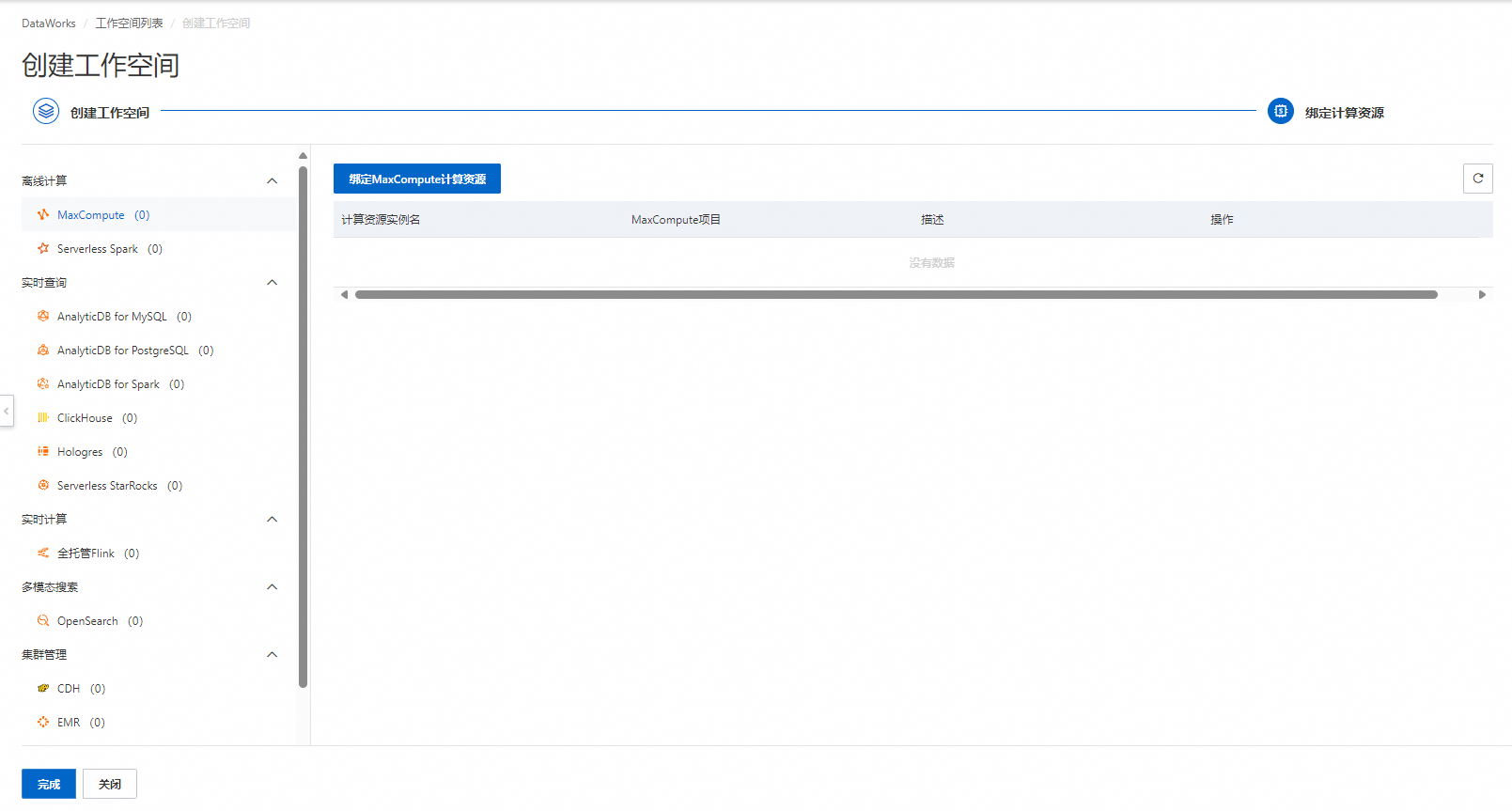Click the AnalyticDB for Spark icon
The image size is (1512, 811).
43,384
